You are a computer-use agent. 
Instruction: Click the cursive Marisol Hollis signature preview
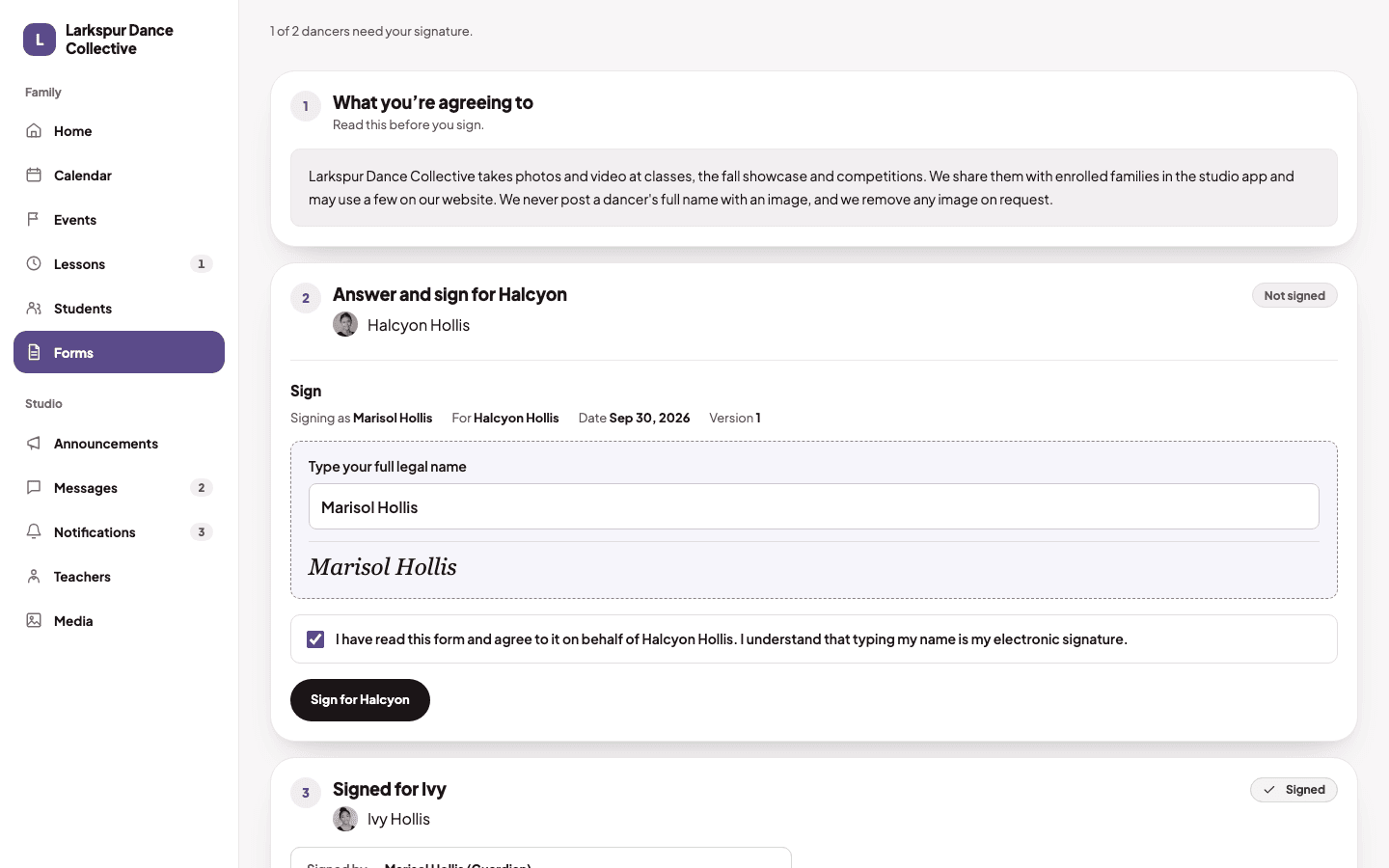(x=383, y=567)
